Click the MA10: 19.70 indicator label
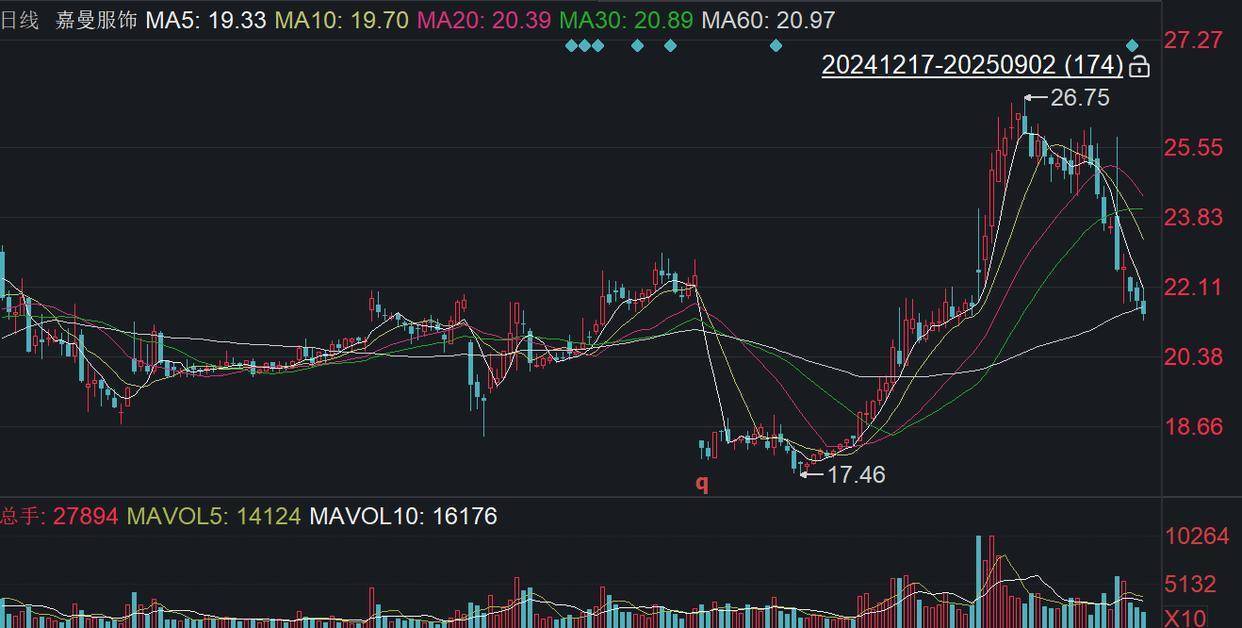The image size is (1242, 628). pyautogui.click(x=341, y=20)
